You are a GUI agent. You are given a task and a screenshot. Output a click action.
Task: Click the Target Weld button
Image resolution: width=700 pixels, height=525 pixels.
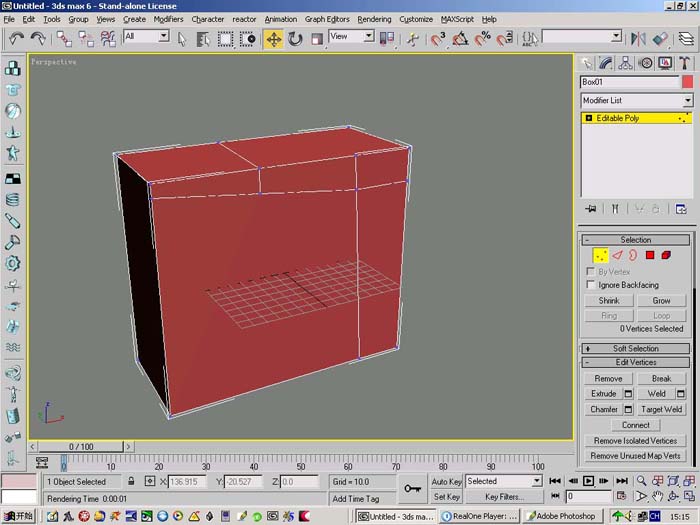661,409
